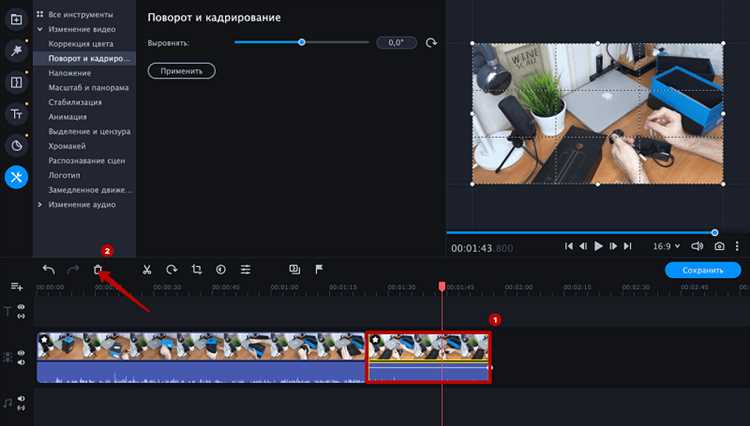
Task: Rotate clip using toolbar rotate icon
Action: [x=172, y=270]
